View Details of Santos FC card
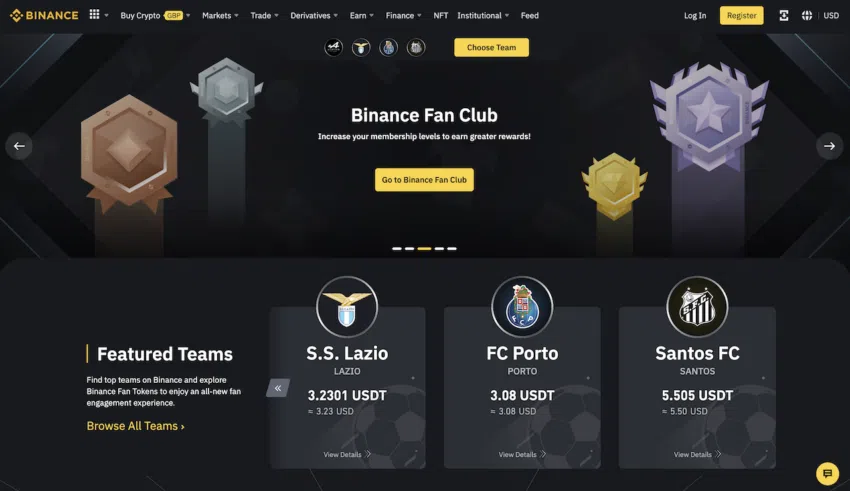The height and width of the screenshot is (491, 850). pos(697,455)
